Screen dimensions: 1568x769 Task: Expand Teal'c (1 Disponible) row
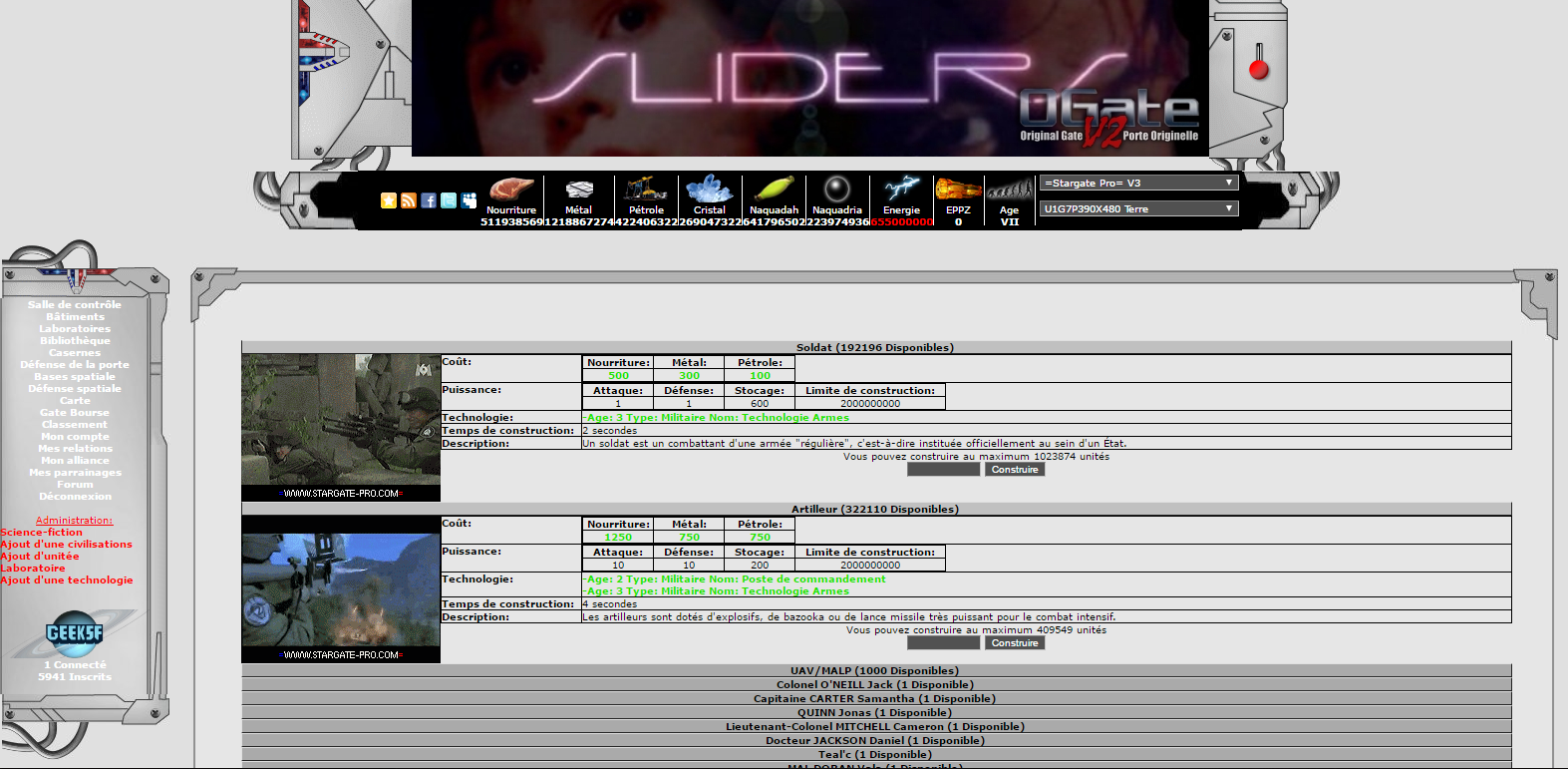click(x=876, y=755)
